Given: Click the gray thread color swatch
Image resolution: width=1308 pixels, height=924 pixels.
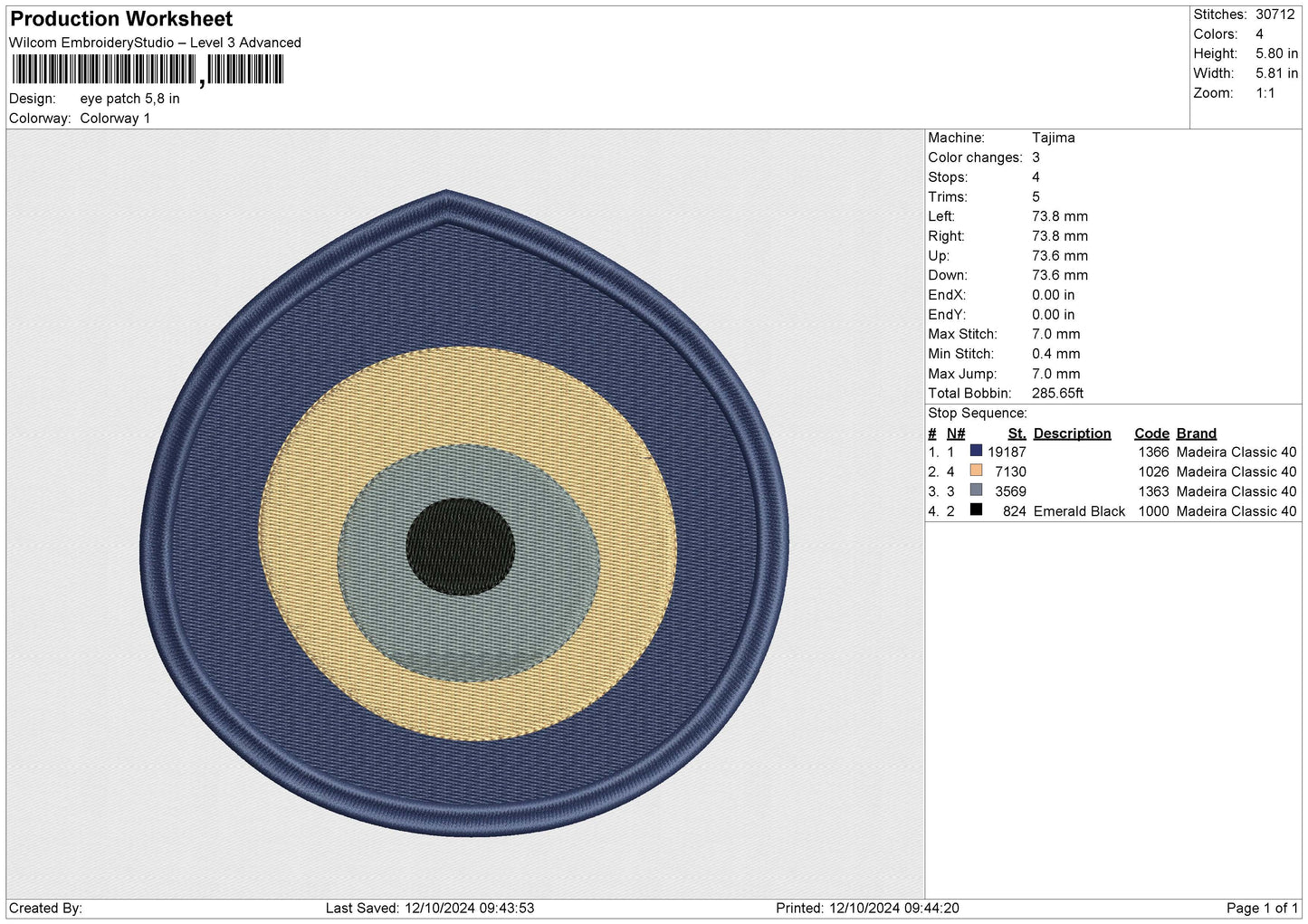Looking at the screenshot, I should pos(976,491).
